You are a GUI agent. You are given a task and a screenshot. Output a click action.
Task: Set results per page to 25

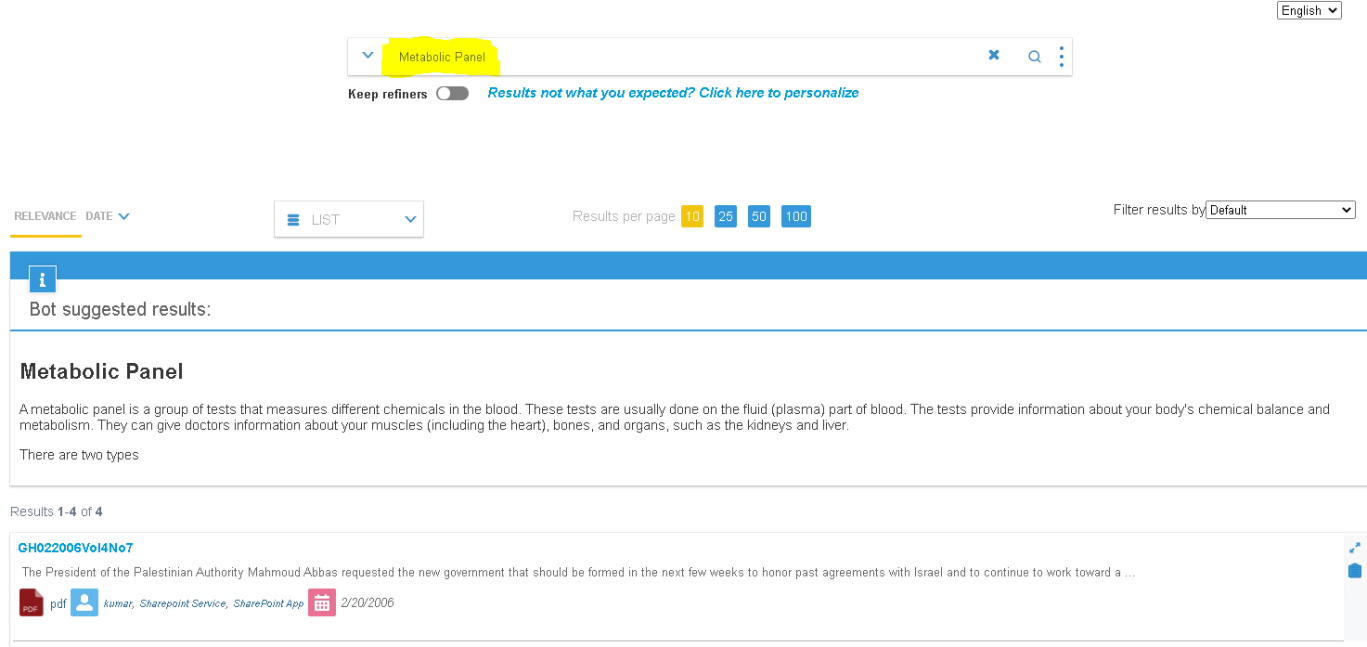(725, 217)
